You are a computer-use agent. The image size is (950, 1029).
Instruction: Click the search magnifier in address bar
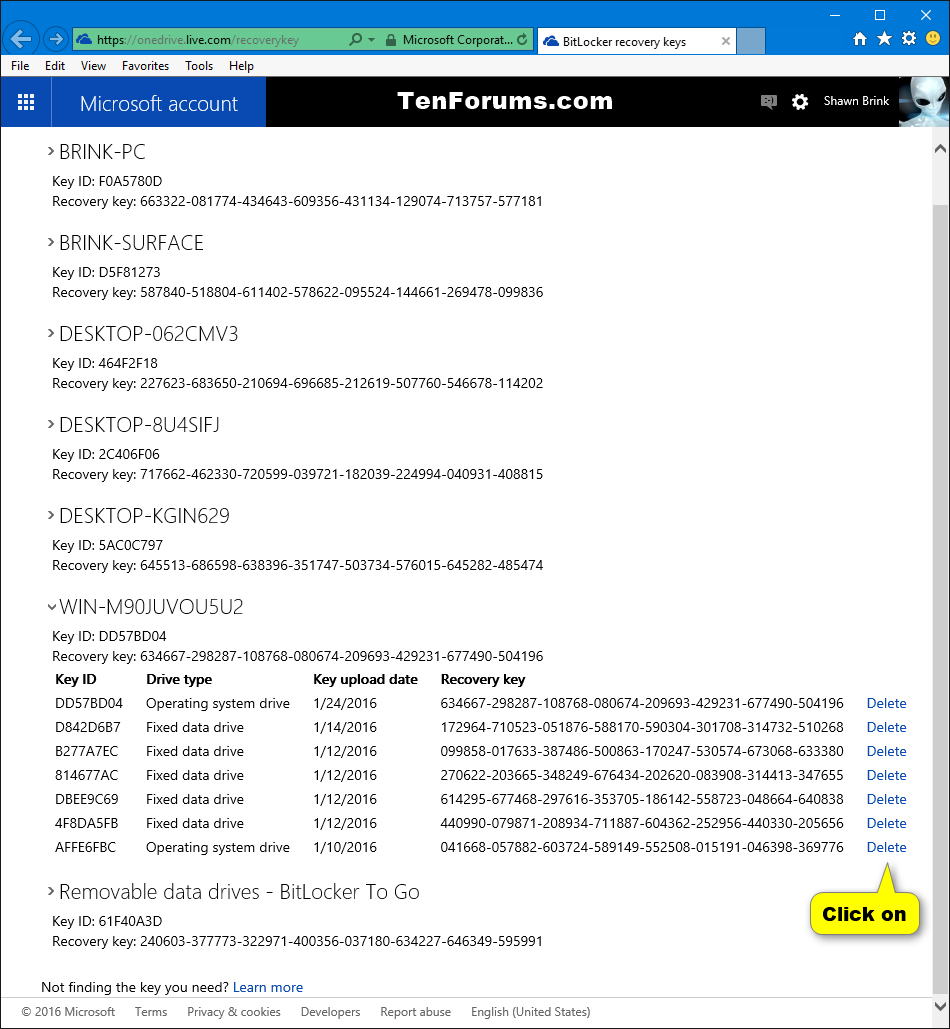point(355,39)
